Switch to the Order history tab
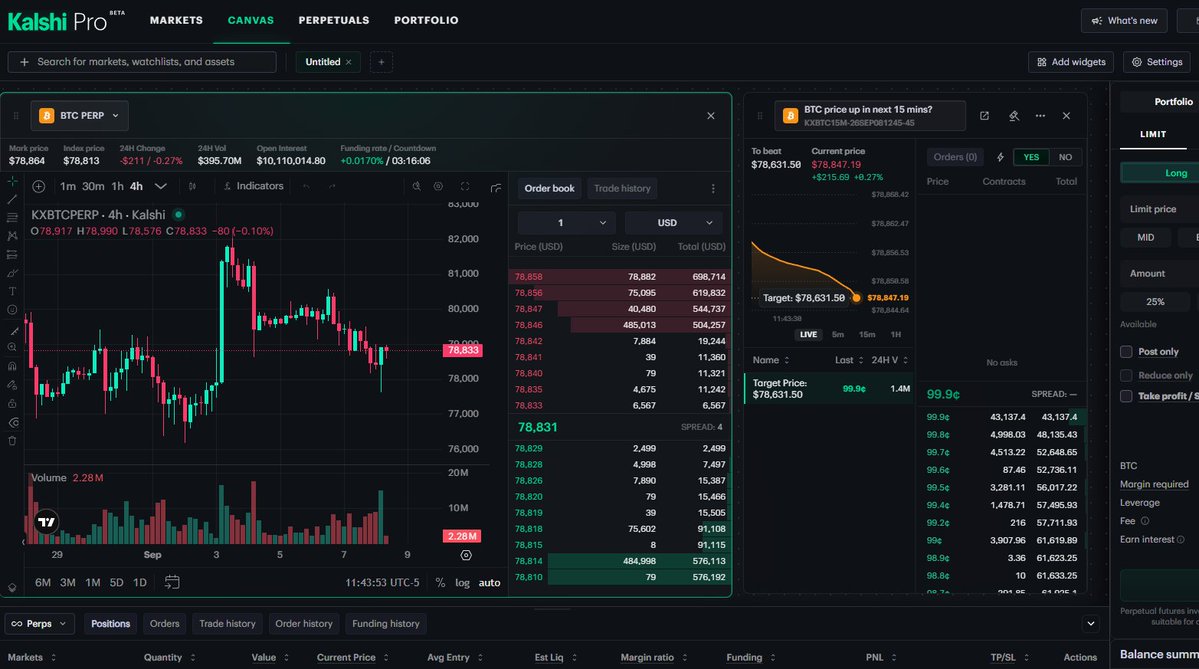The height and width of the screenshot is (669, 1199). pos(304,624)
